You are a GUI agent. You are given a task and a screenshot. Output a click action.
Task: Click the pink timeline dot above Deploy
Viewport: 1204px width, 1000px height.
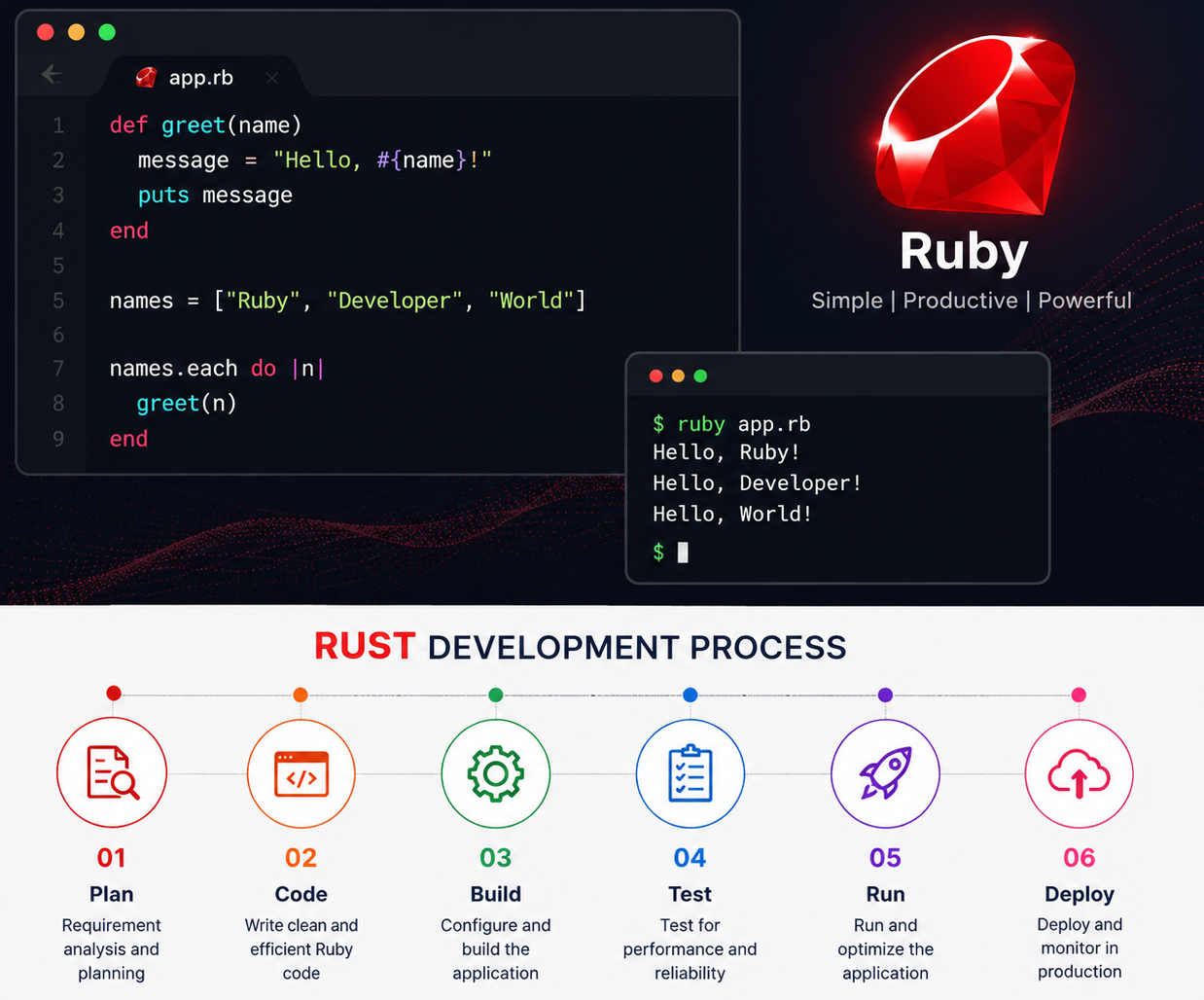point(1079,695)
